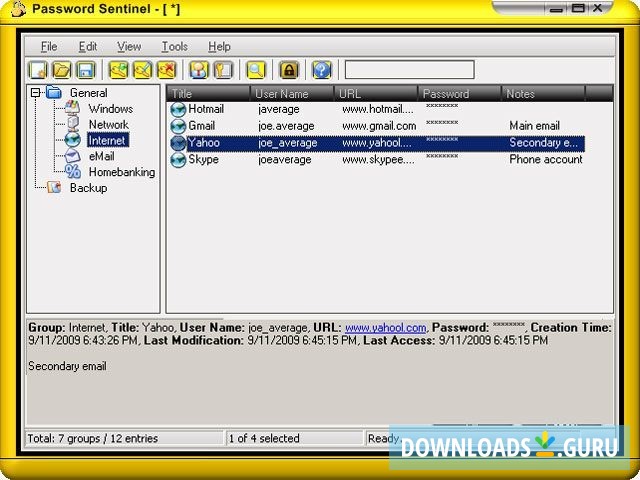
Task: Maximize the Password Sentinel window
Action: 578,8
